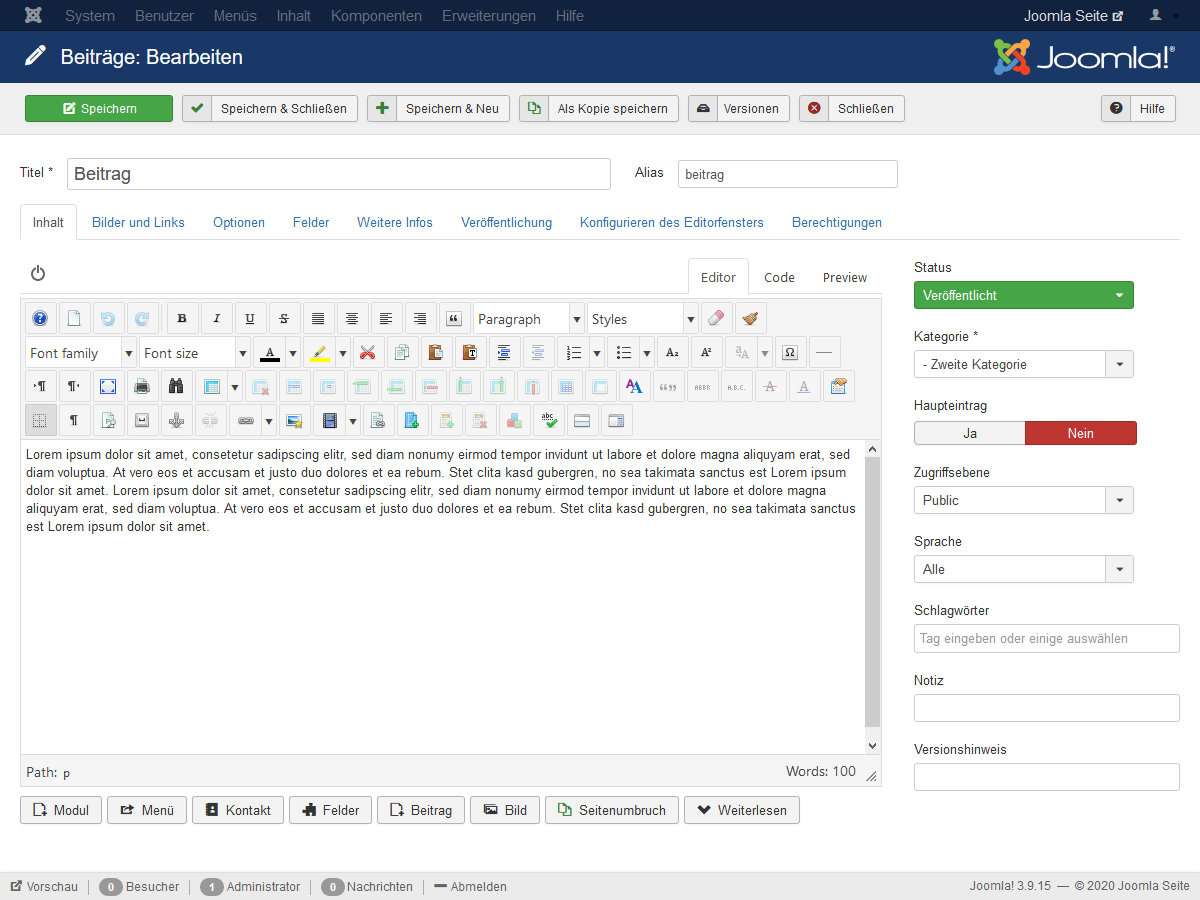Image resolution: width=1200 pixels, height=900 pixels.
Task: Toggle visual aid gridlines
Action: pos(40,421)
